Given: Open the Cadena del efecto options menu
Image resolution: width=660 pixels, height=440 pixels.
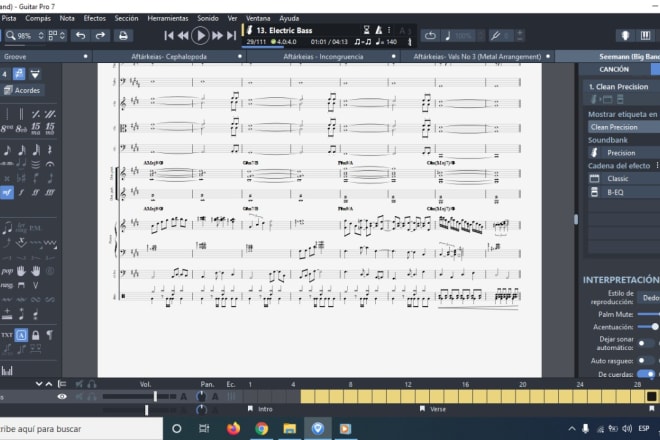Looking at the screenshot, I should (657, 165).
